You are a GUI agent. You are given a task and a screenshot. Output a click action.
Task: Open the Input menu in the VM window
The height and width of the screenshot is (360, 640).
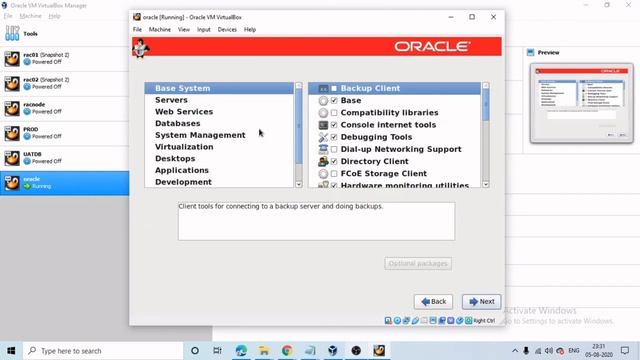[x=204, y=29]
